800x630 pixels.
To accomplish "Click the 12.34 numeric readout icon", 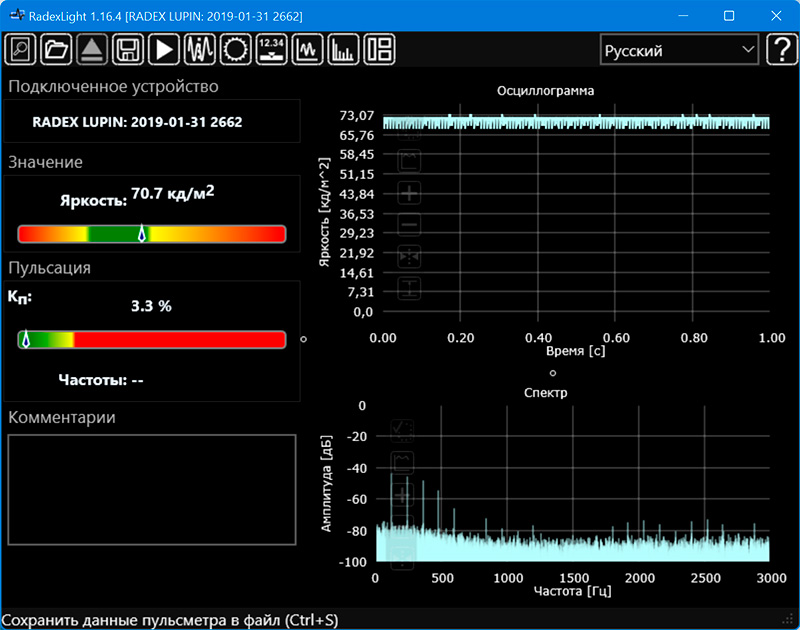I will coord(272,49).
